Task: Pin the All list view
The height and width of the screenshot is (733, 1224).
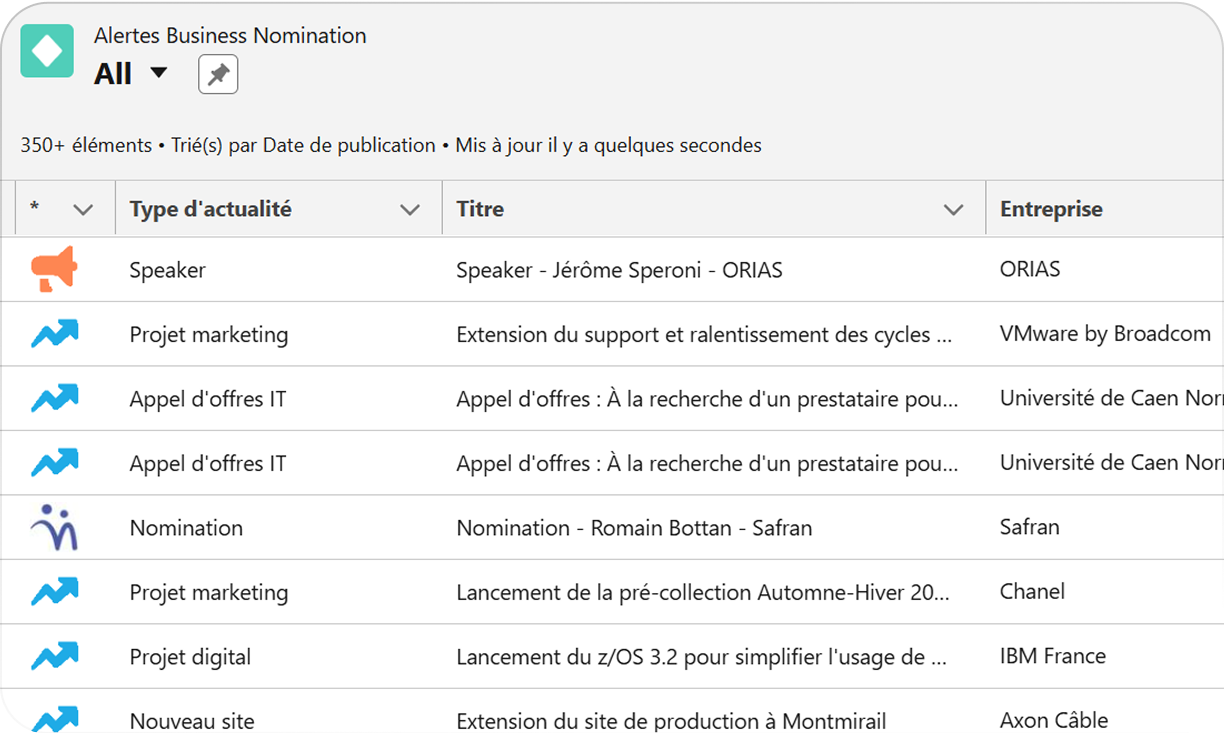Action: click(218, 74)
